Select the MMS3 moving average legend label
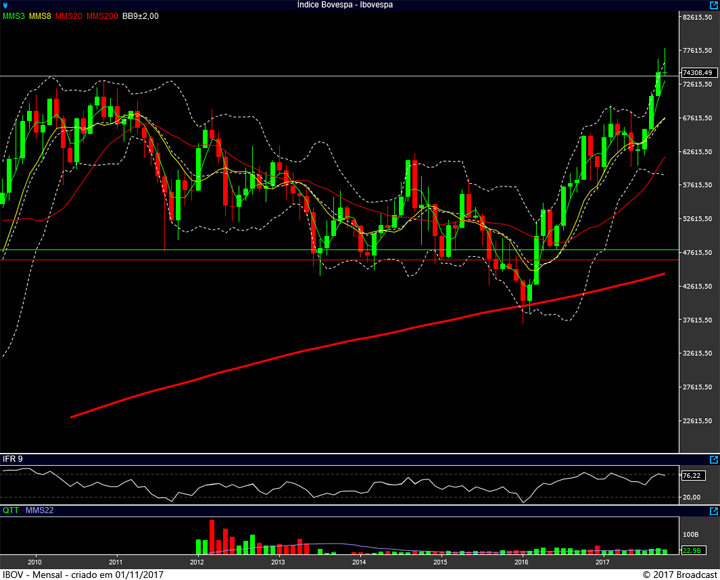The width and height of the screenshot is (720, 580). 14,16
